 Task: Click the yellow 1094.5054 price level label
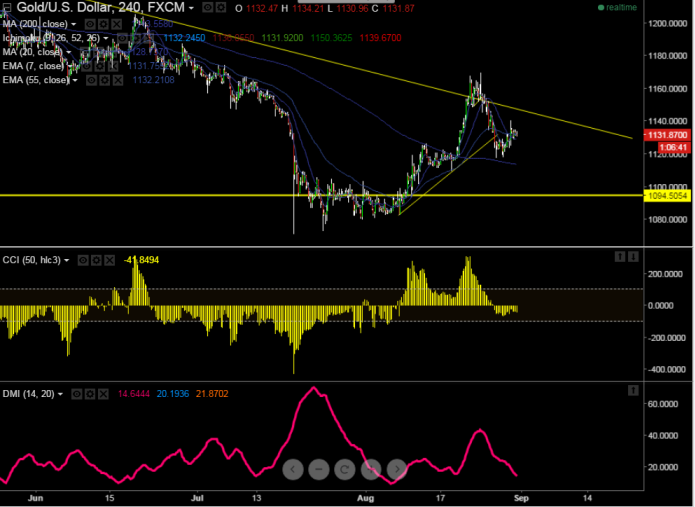tap(667, 196)
